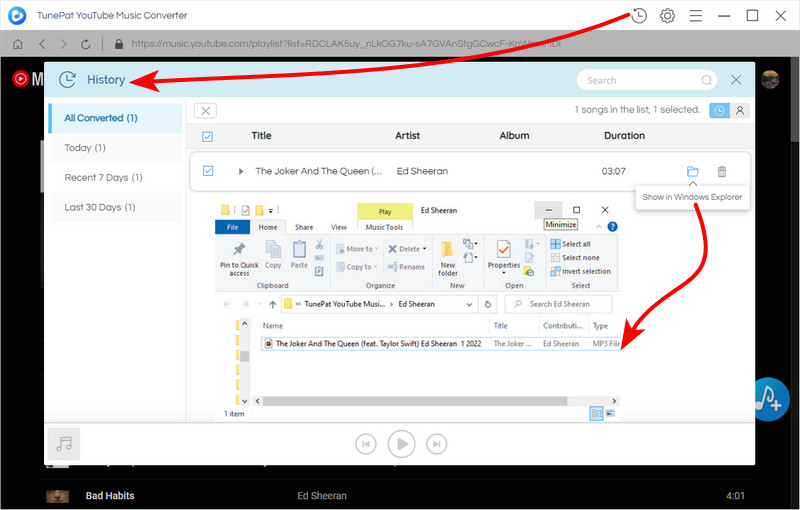The width and height of the screenshot is (800, 510).
Task: Open the New item dropdown in Explorer
Action: point(469,244)
